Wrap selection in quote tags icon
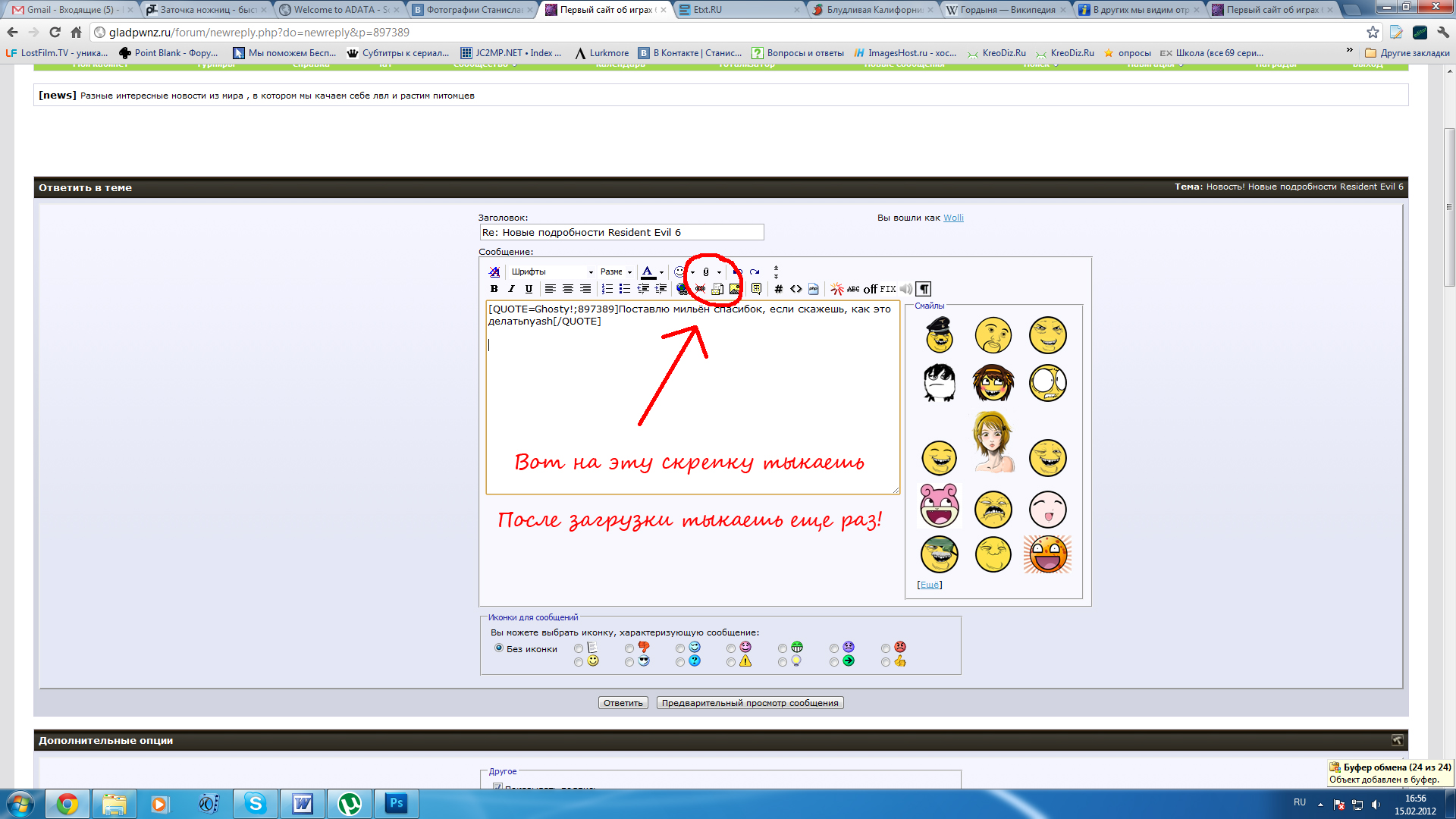This screenshot has height=819, width=1456. point(756,289)
